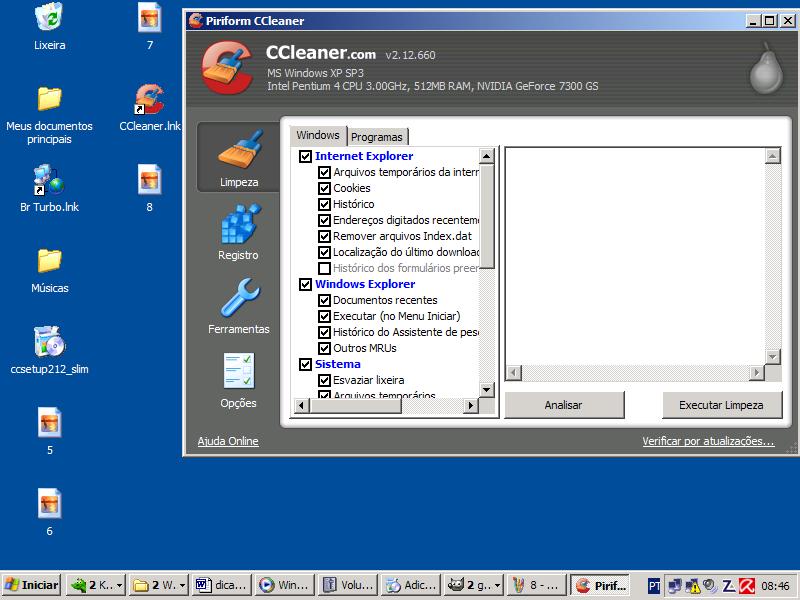The width and height of the screenshot is (800, 600).
Task: Click the Analisar button
Action: coord(564,405)
